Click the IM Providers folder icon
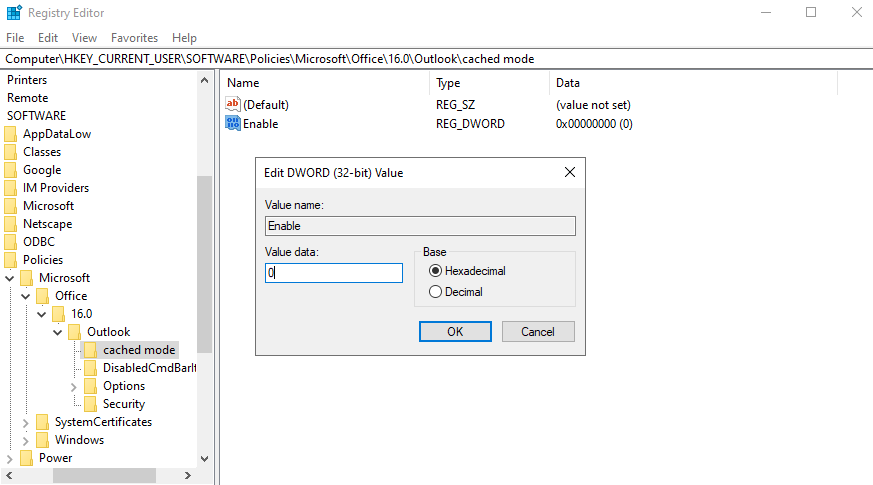Image resolution: width=873 pixels, height=485 pixels. 11,188
